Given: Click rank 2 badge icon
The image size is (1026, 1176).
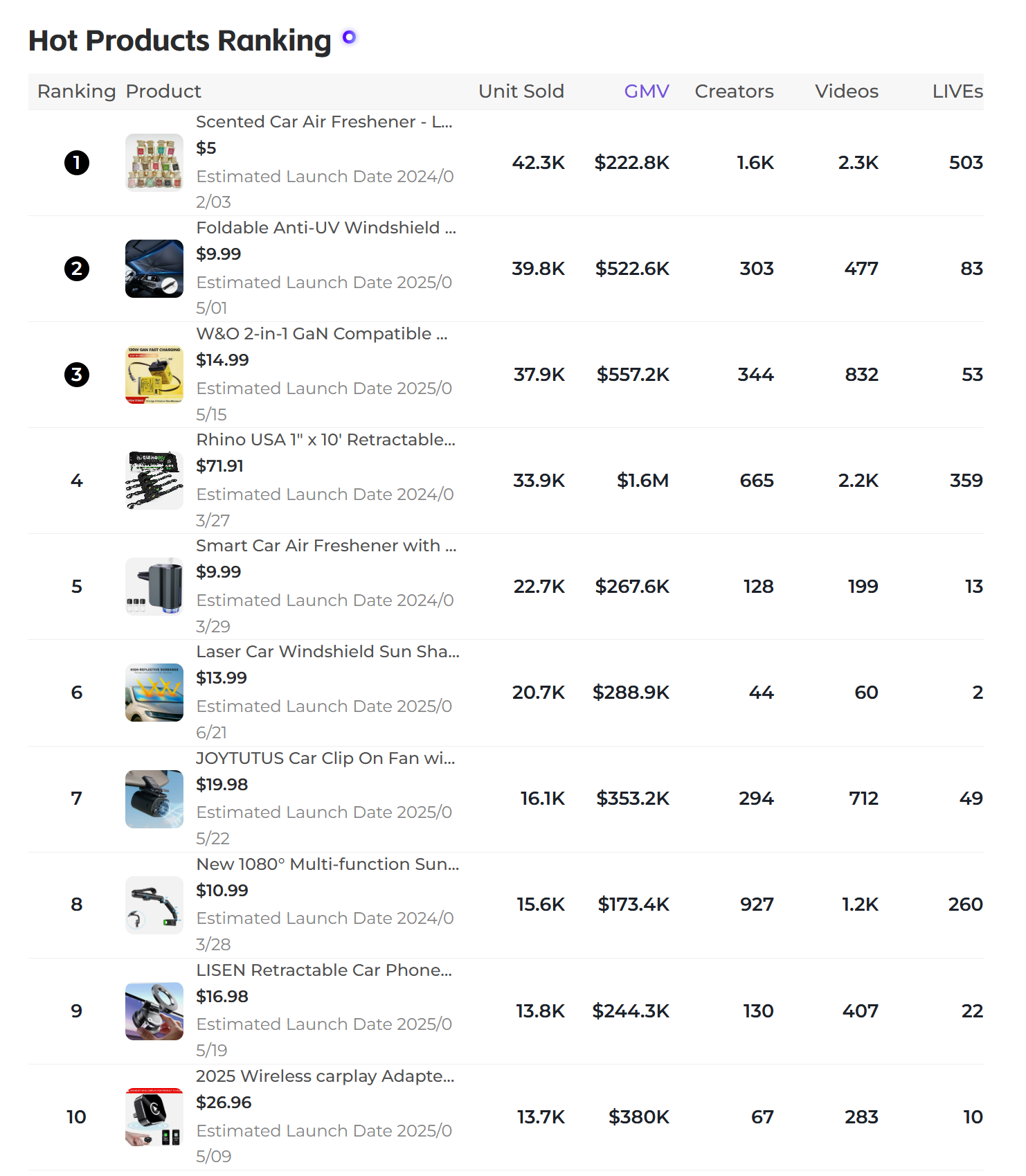Looking at the screenshot, I should pos(77,269).
